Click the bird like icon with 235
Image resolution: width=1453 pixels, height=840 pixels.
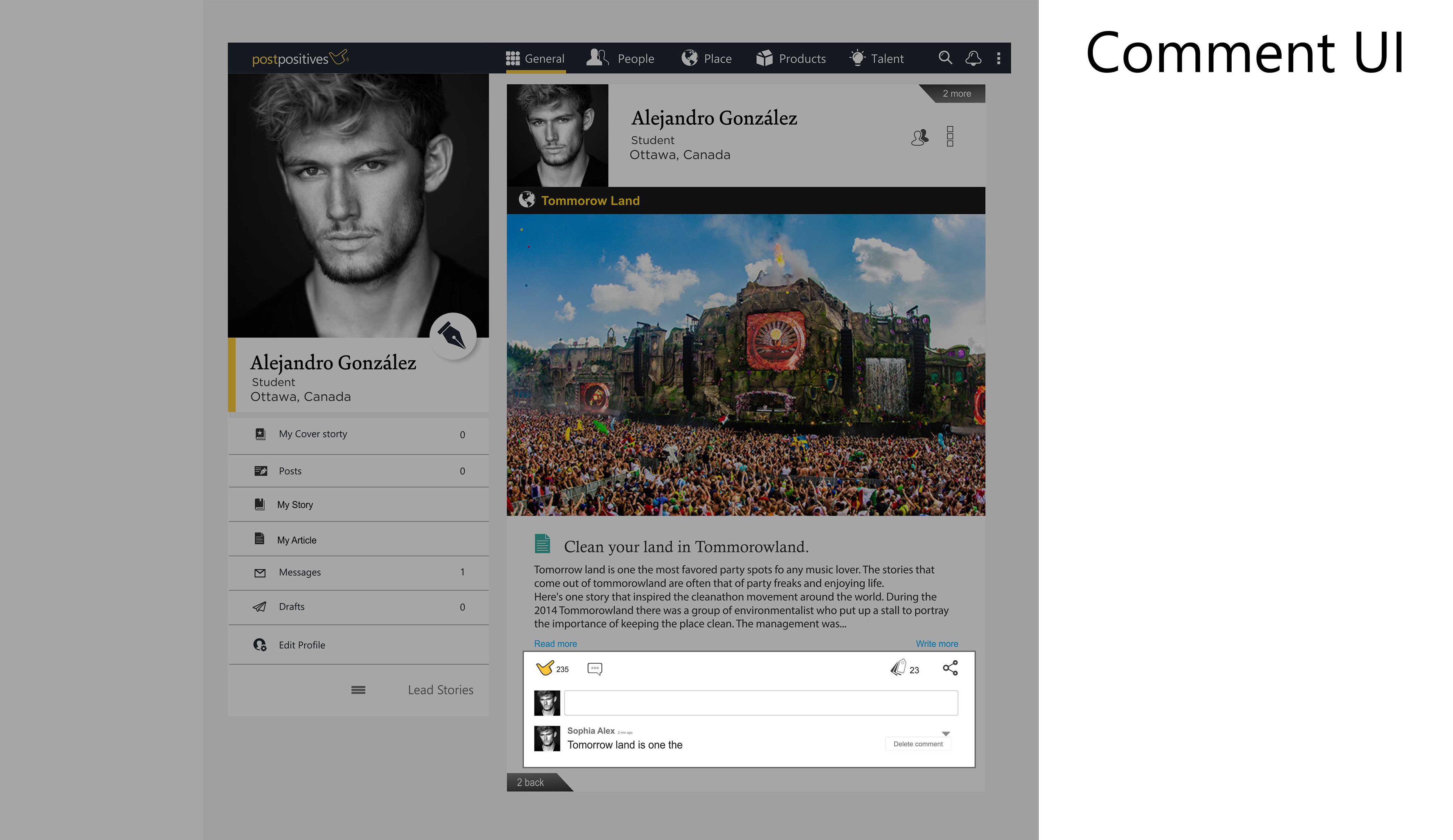544,668
